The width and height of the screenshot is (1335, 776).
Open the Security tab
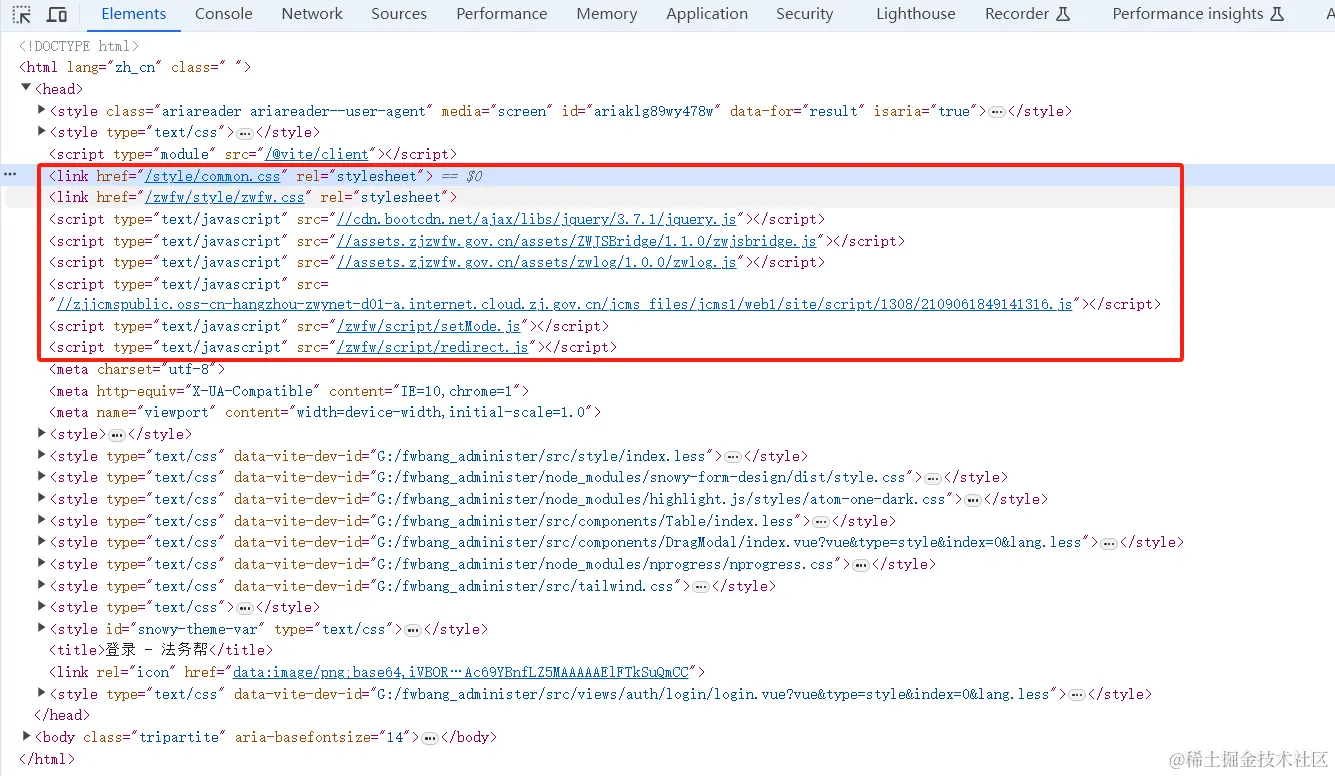(x=805, y=14)
